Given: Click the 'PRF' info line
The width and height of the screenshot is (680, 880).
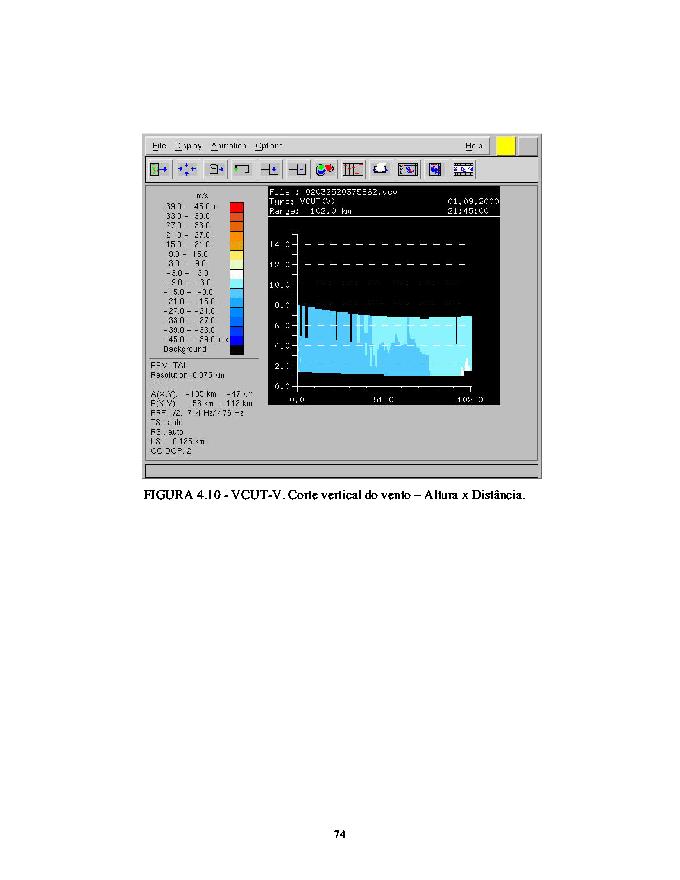Looking at the screenshot, I should pyautogui.click(x=197, y=413).
